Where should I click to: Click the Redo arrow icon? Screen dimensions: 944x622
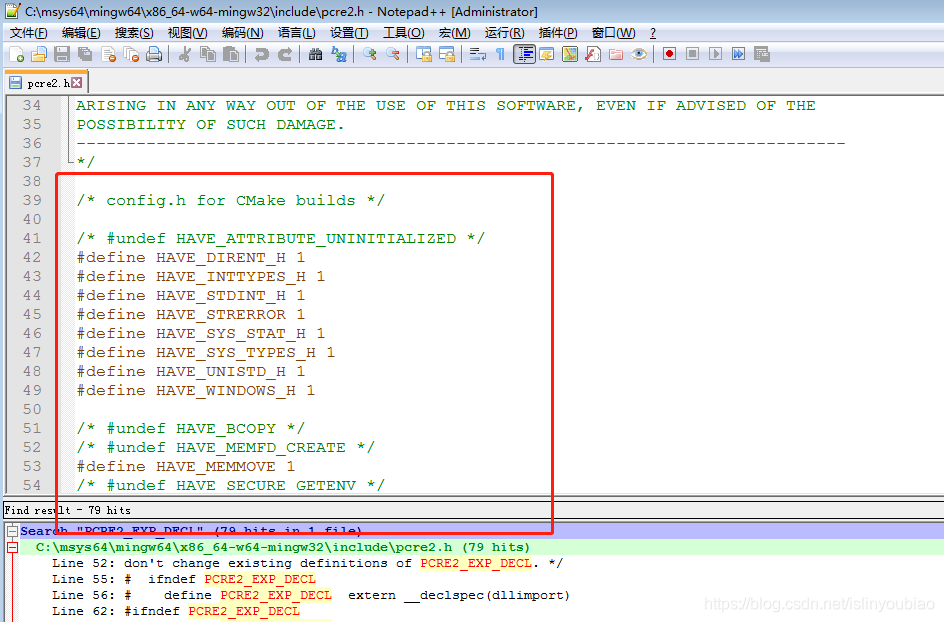[285, 54]
